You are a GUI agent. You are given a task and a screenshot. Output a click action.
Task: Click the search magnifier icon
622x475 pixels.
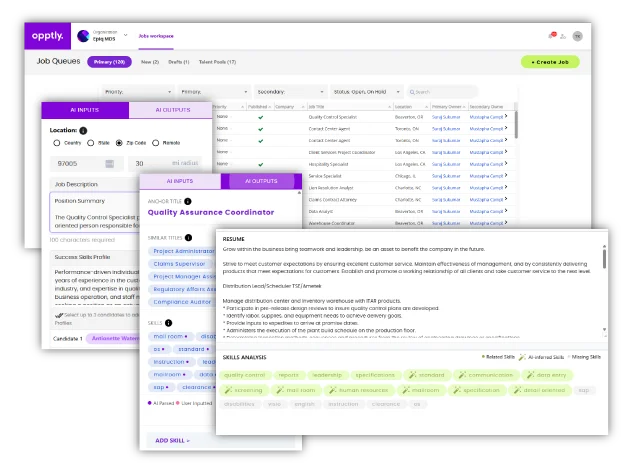pos(412,92)
